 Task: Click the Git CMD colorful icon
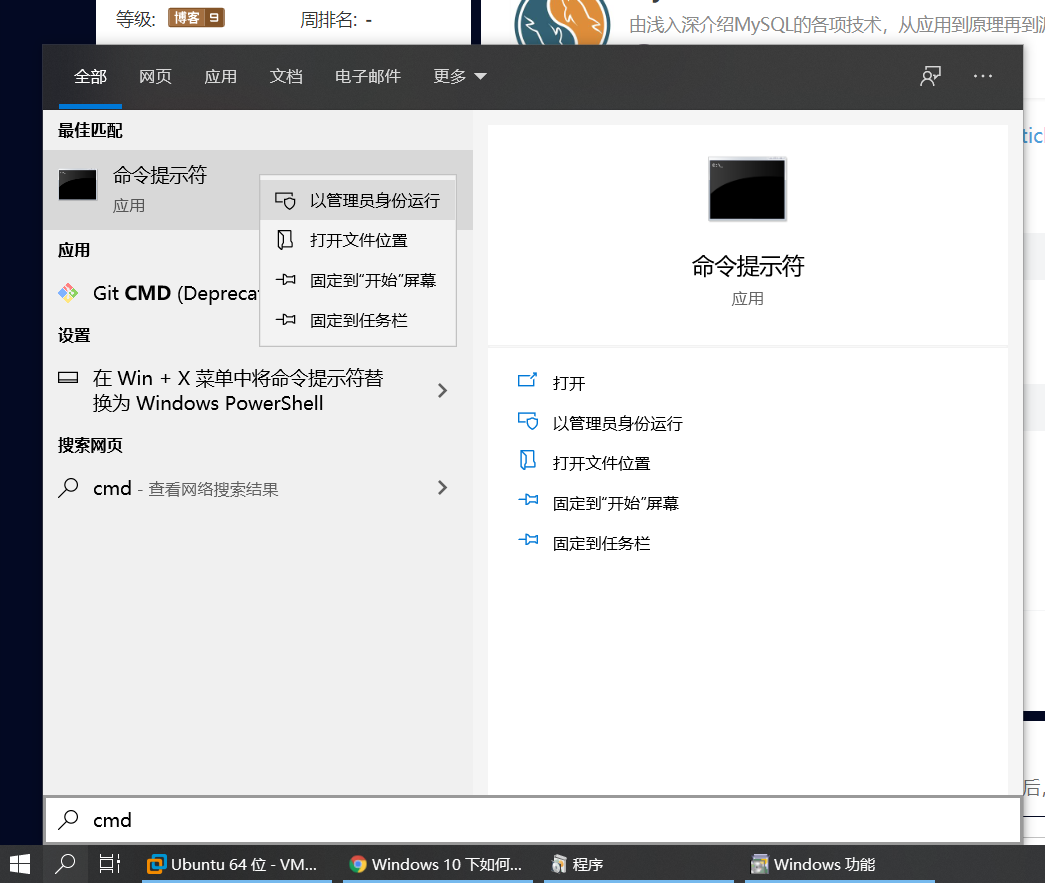(x=68, y=293)
